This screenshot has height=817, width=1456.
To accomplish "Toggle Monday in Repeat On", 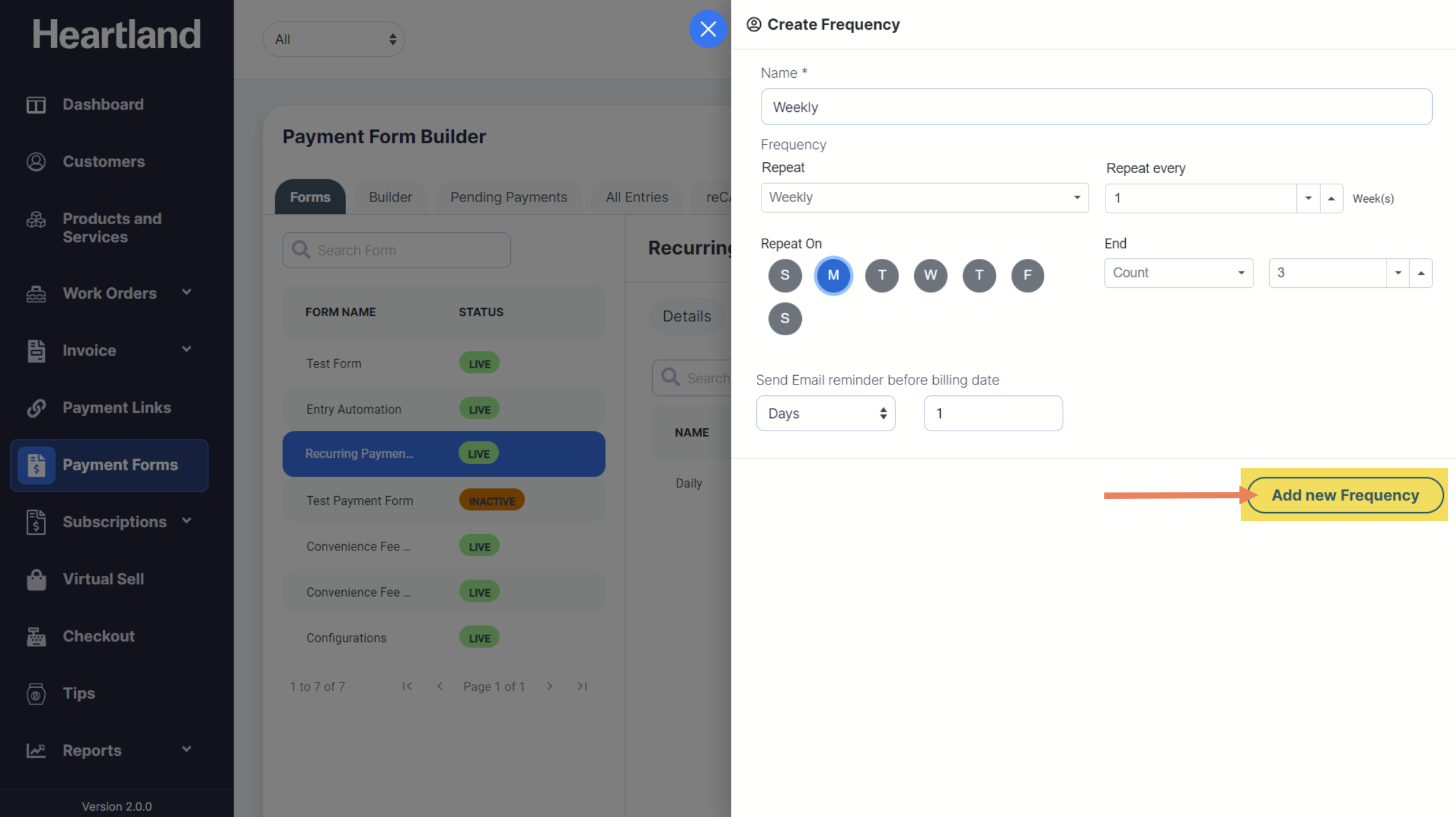I will coord(833,275).
